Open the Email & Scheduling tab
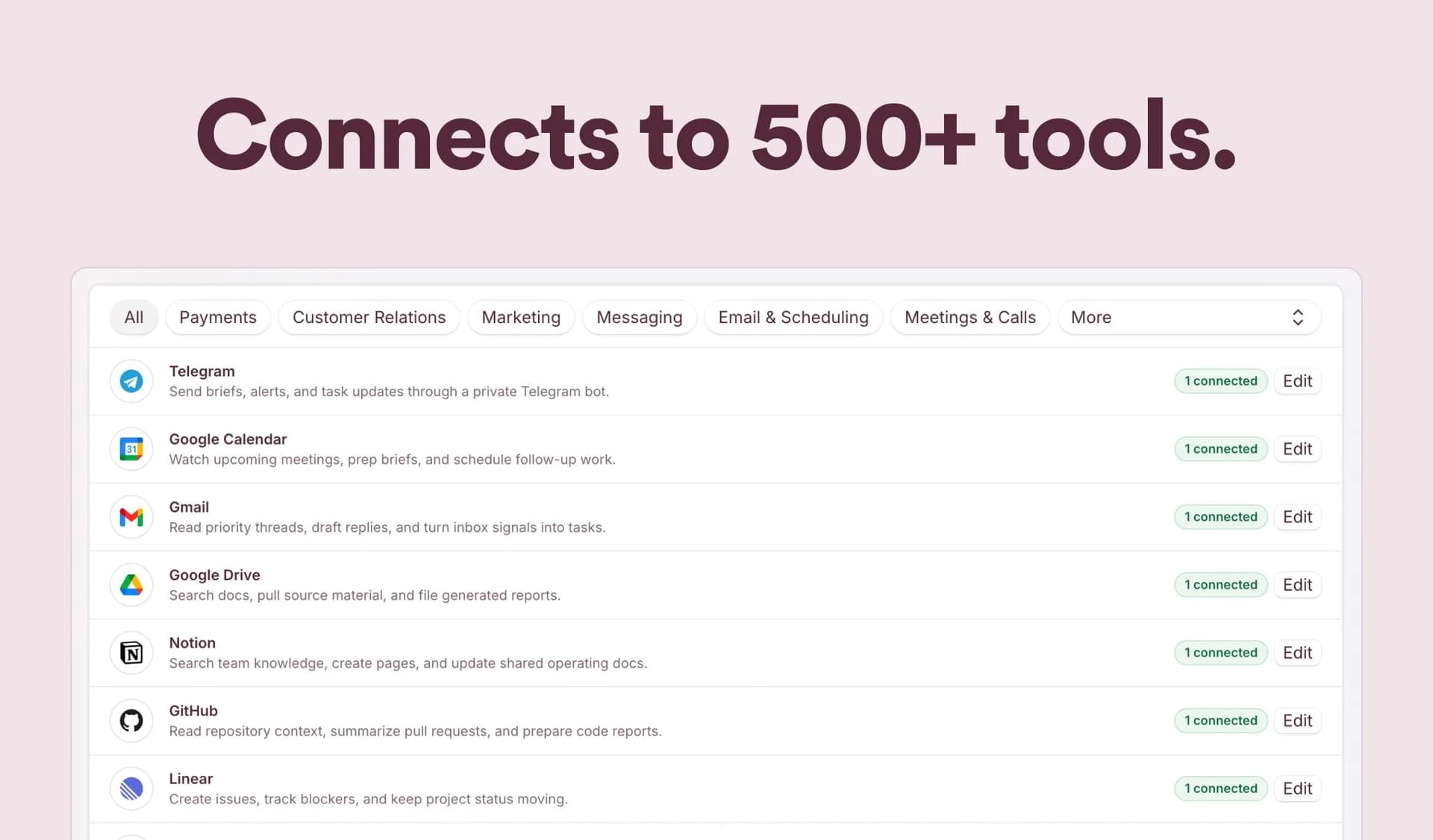Viewport: 1433px width, 840px height. [x=793, y=317]
